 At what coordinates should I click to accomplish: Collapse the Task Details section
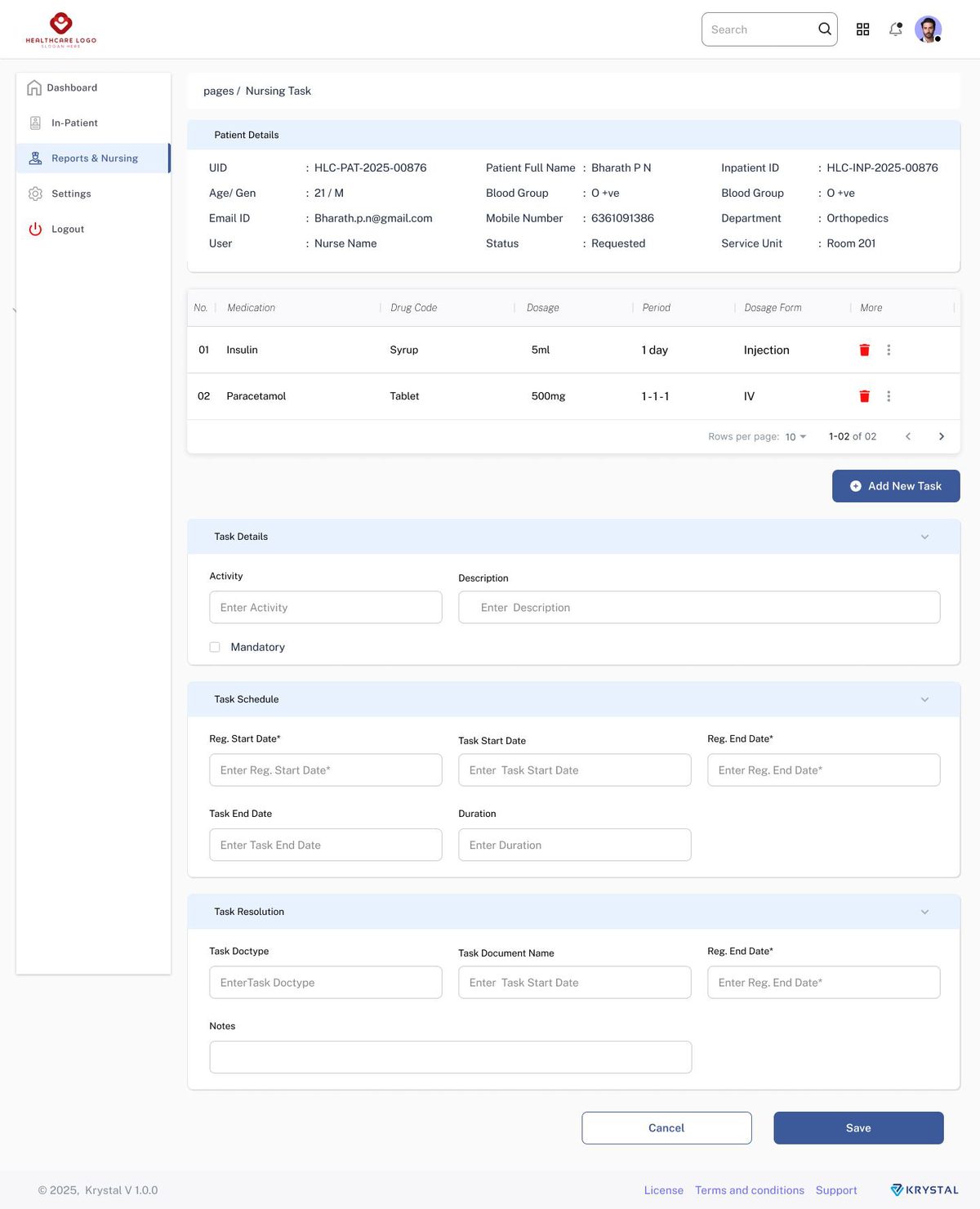(924, 537)
